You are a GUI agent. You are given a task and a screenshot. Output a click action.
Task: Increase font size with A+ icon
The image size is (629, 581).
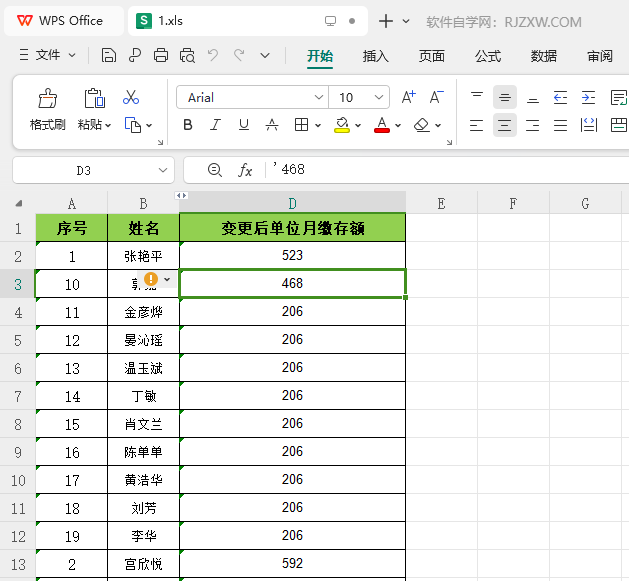point(409,97)
